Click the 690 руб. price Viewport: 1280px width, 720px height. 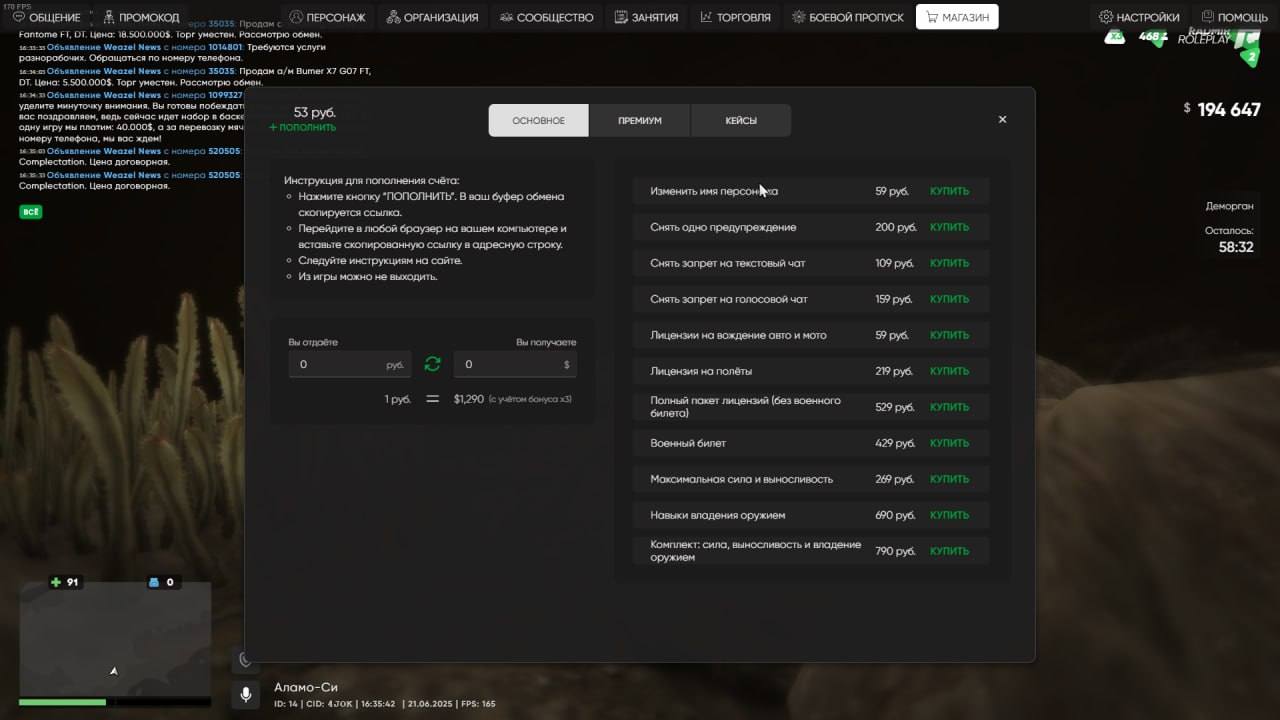point(895,515)
